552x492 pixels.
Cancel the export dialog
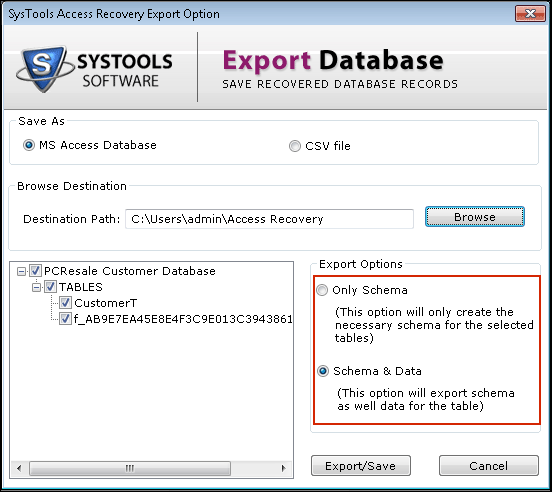(489, 466)
